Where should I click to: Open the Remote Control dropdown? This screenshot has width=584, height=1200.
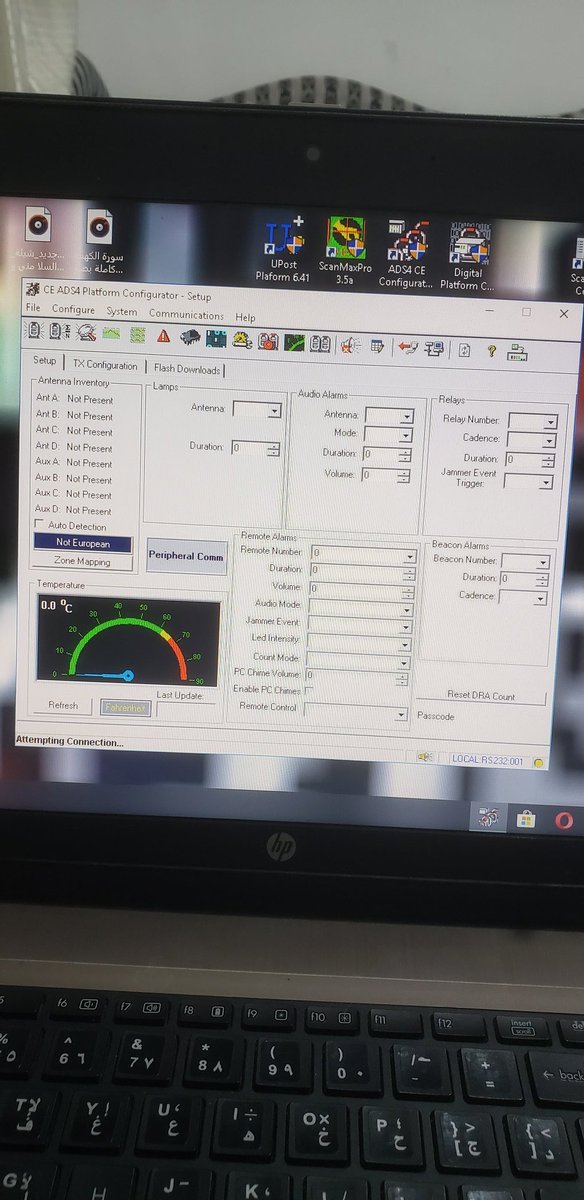point(356,711)
